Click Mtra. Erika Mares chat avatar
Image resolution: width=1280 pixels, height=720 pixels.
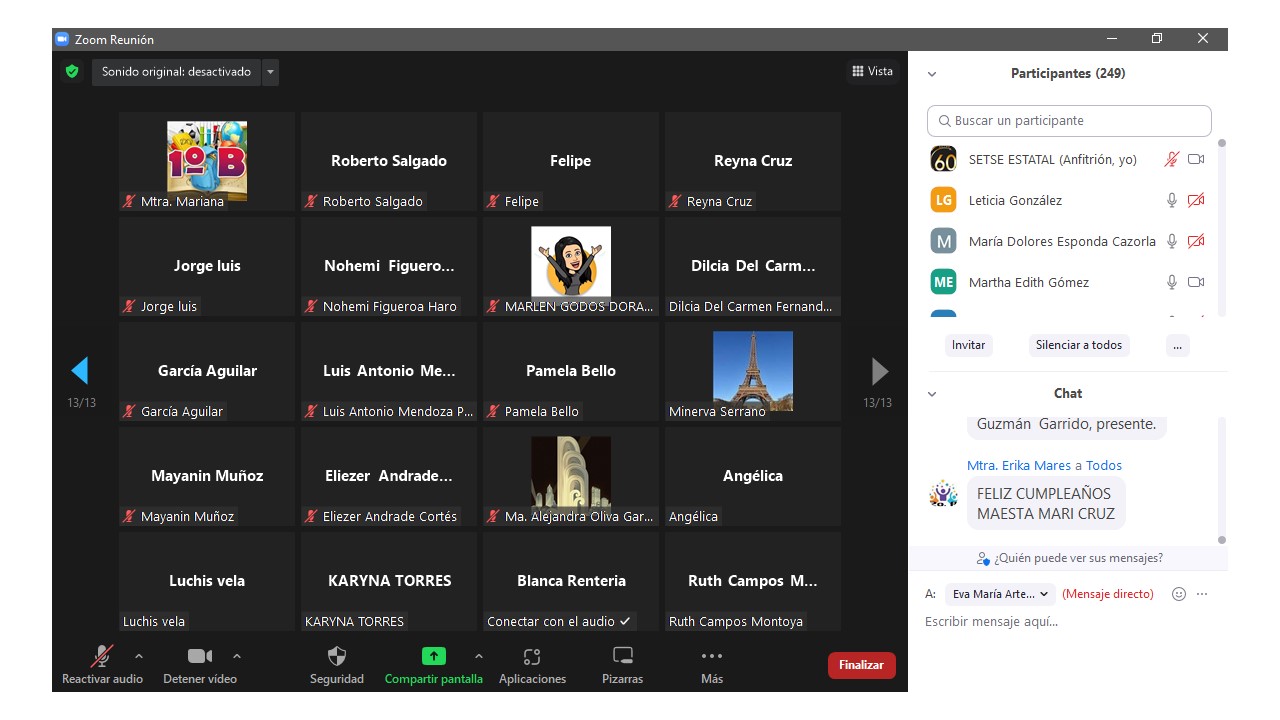[943, 493]
